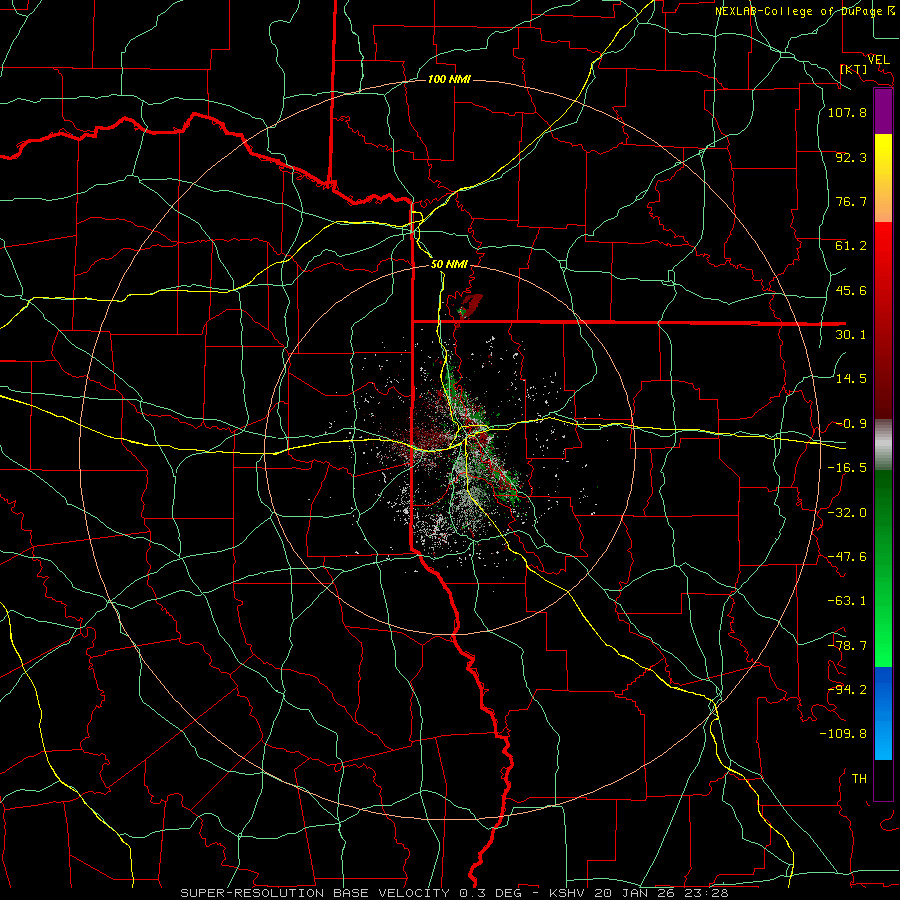Click the -47.6 scale value
900x900 pixels.
tap(847, 557)
